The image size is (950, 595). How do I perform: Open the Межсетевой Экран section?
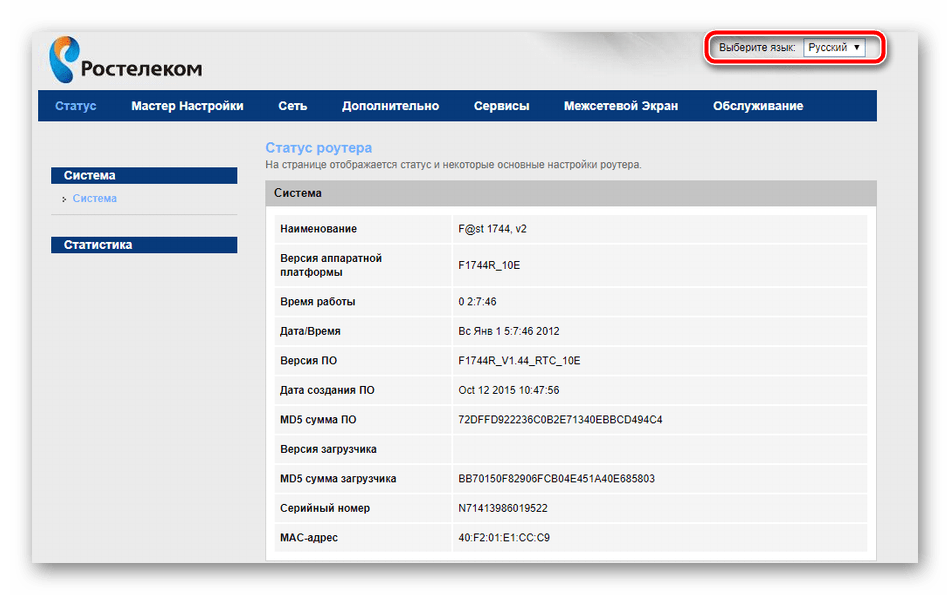(620, 106)
